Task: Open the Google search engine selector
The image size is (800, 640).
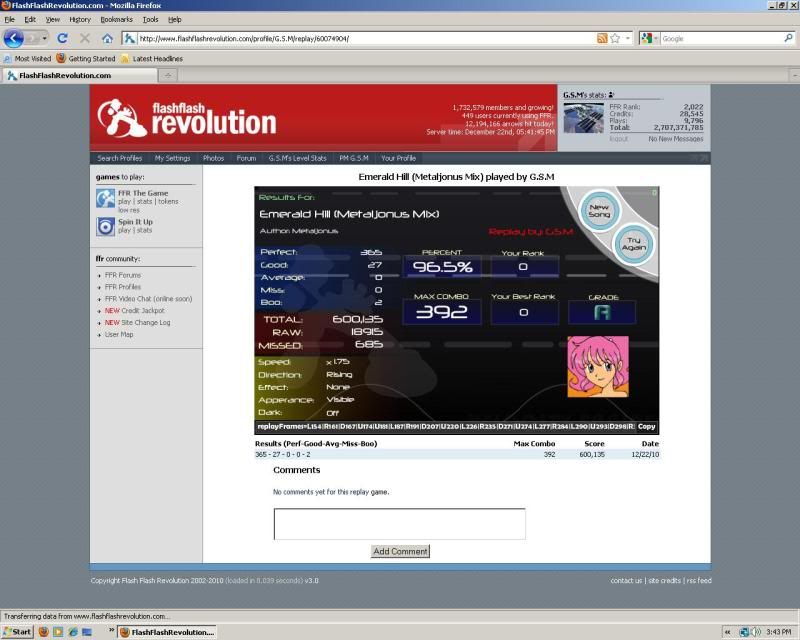Action: [x=649, y=38]
